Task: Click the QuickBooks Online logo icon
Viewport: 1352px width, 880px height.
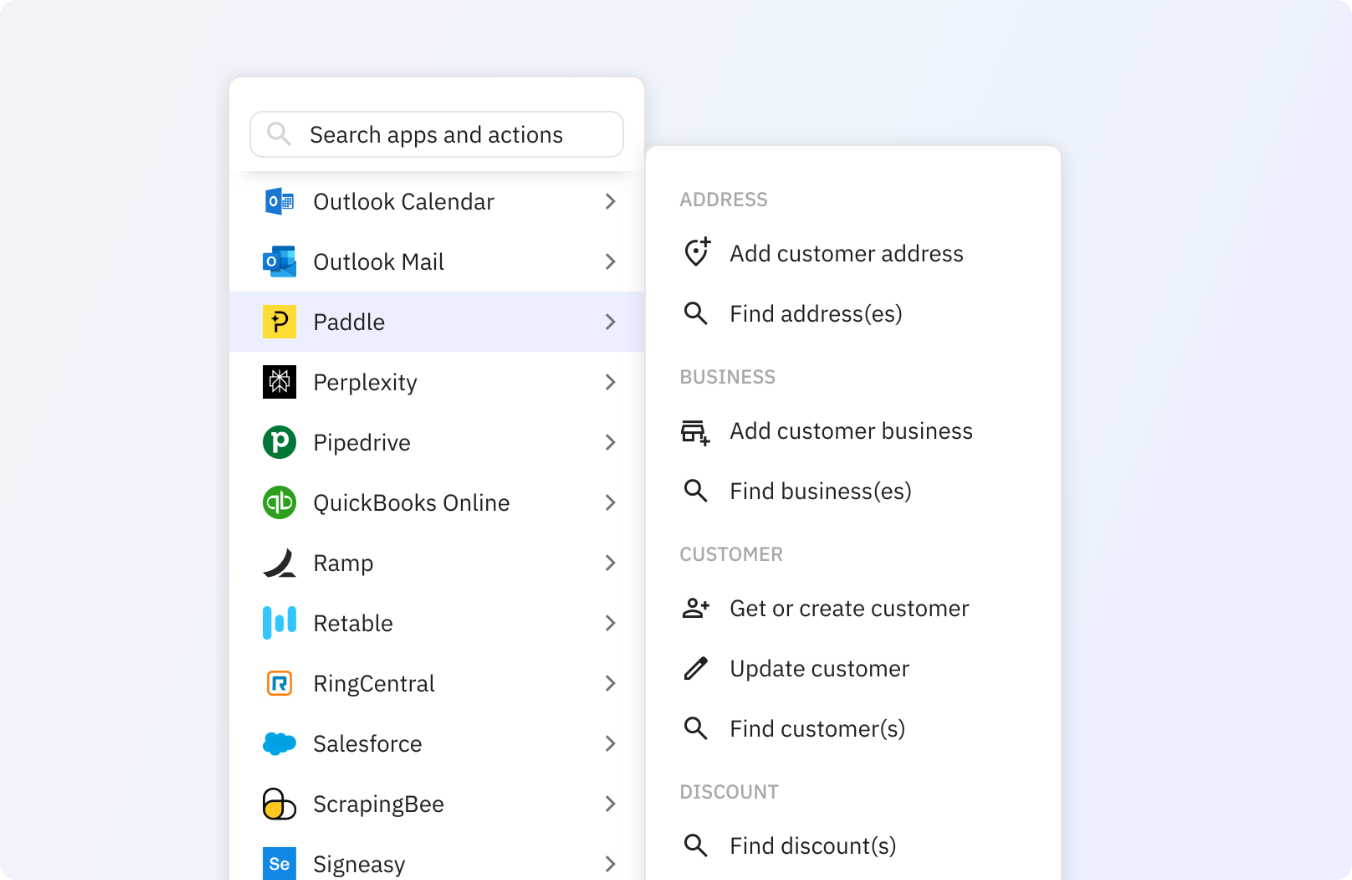Action: pos(279,502)
